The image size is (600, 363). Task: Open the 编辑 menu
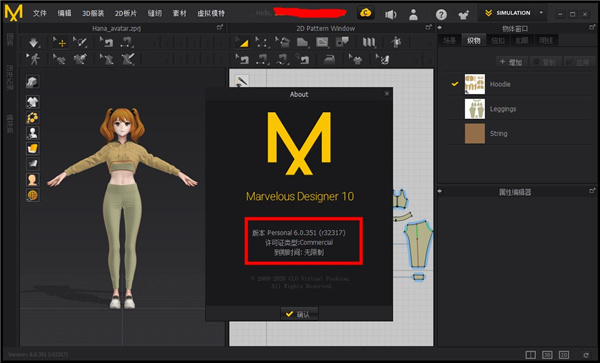[x=64, y=13]
